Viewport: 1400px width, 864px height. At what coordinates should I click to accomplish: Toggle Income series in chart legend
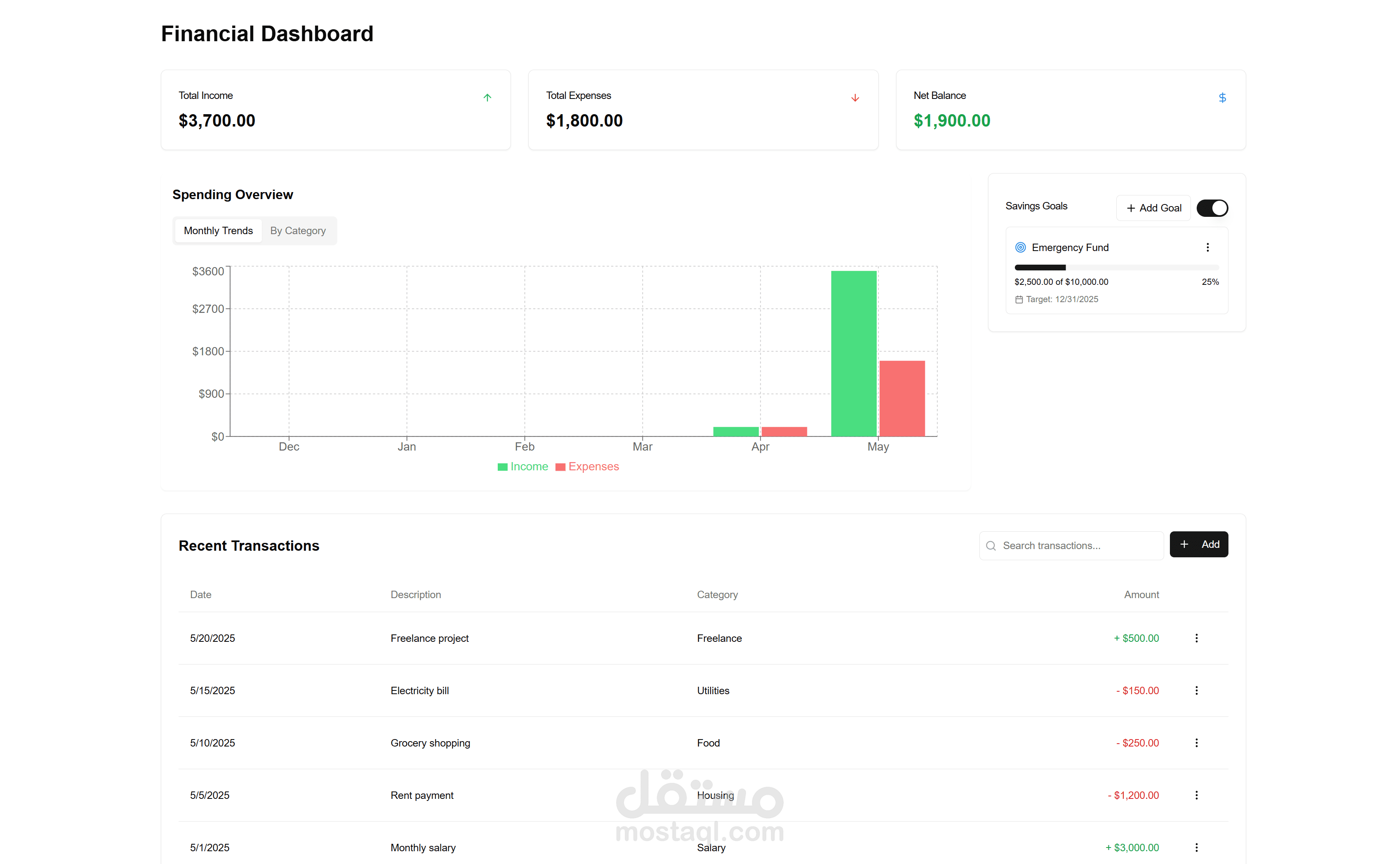[x=522, y=467]
